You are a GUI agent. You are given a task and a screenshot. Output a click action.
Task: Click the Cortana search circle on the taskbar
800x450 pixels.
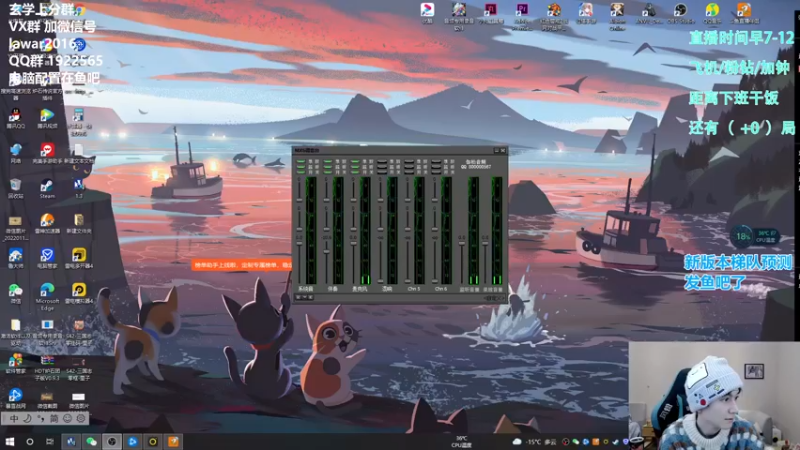tap(30, 441)
